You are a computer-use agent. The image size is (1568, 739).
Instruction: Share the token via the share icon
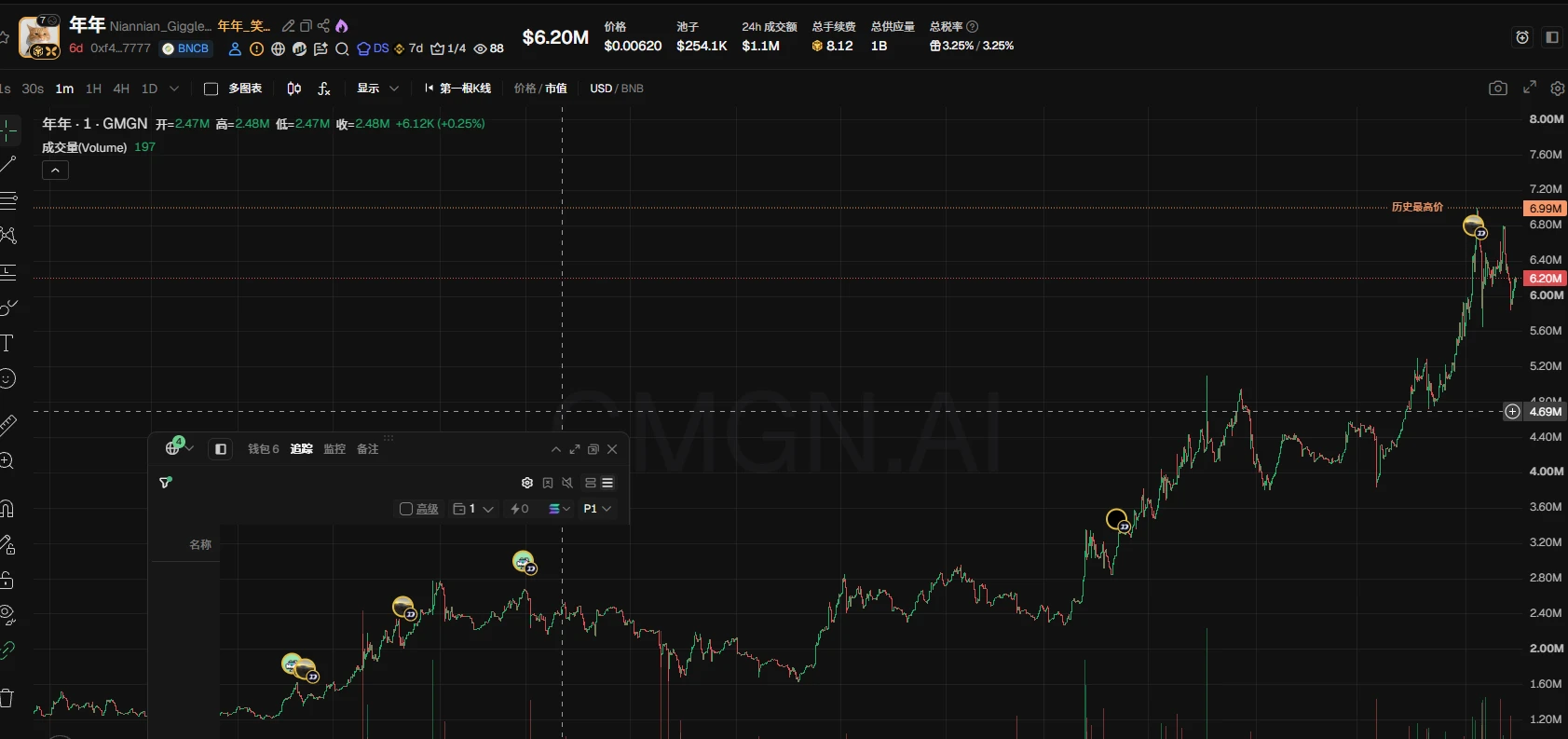coord(323,26)
